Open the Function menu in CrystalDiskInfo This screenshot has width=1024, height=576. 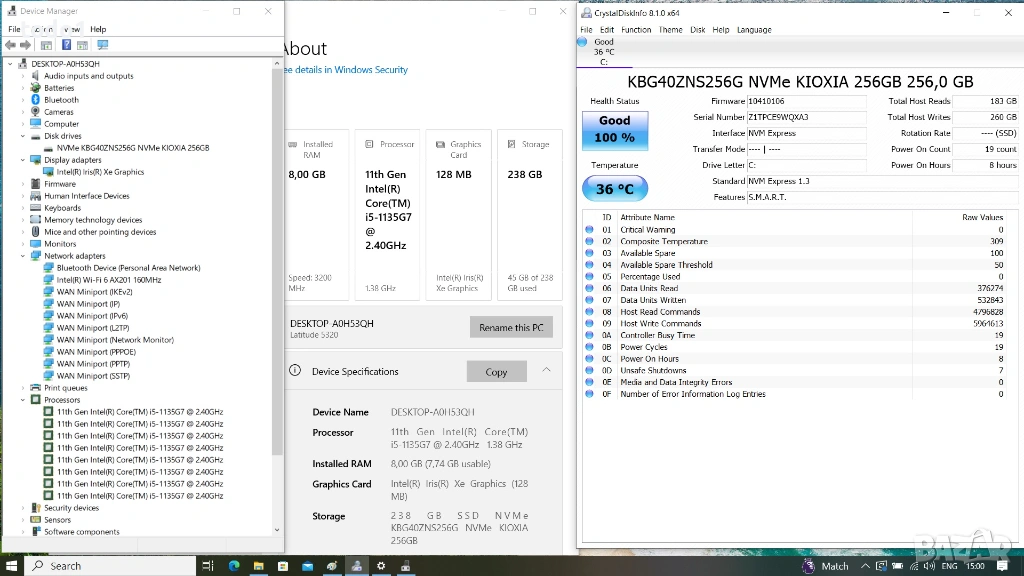(636, 30)
